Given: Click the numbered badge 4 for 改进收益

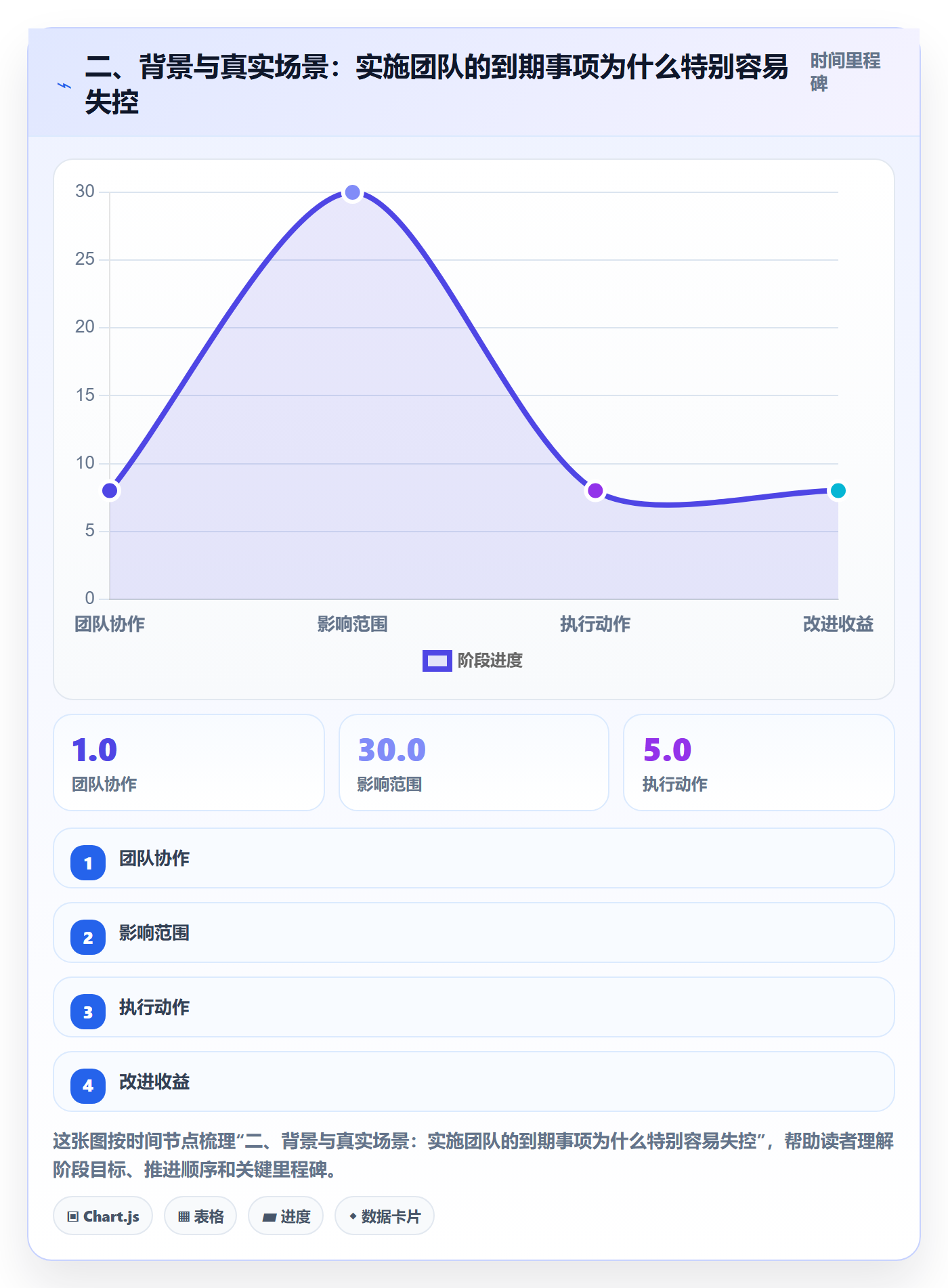Looking at the screenshot, I should point(88,1086).
